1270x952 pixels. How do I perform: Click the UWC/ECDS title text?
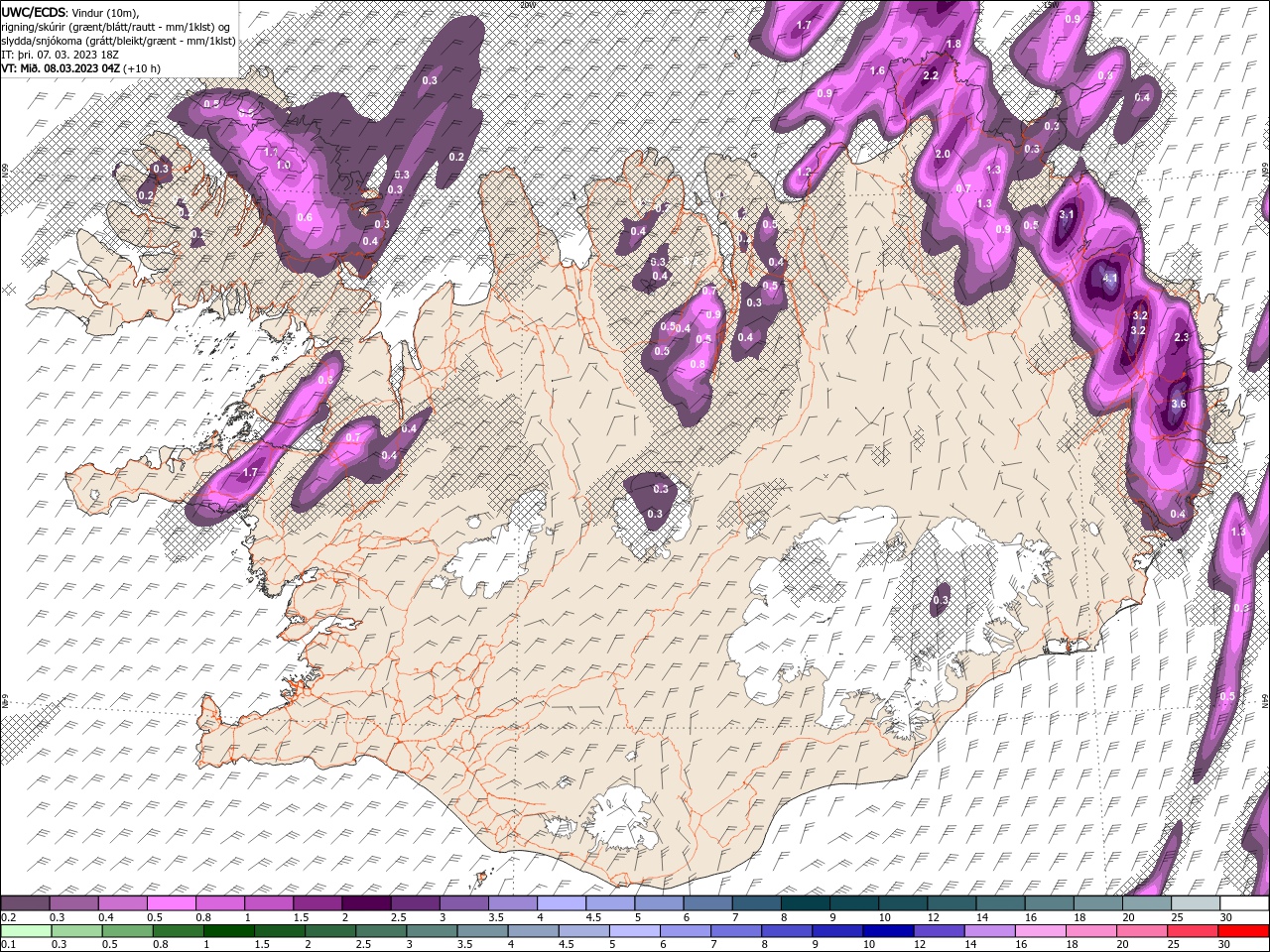point(35,12)
